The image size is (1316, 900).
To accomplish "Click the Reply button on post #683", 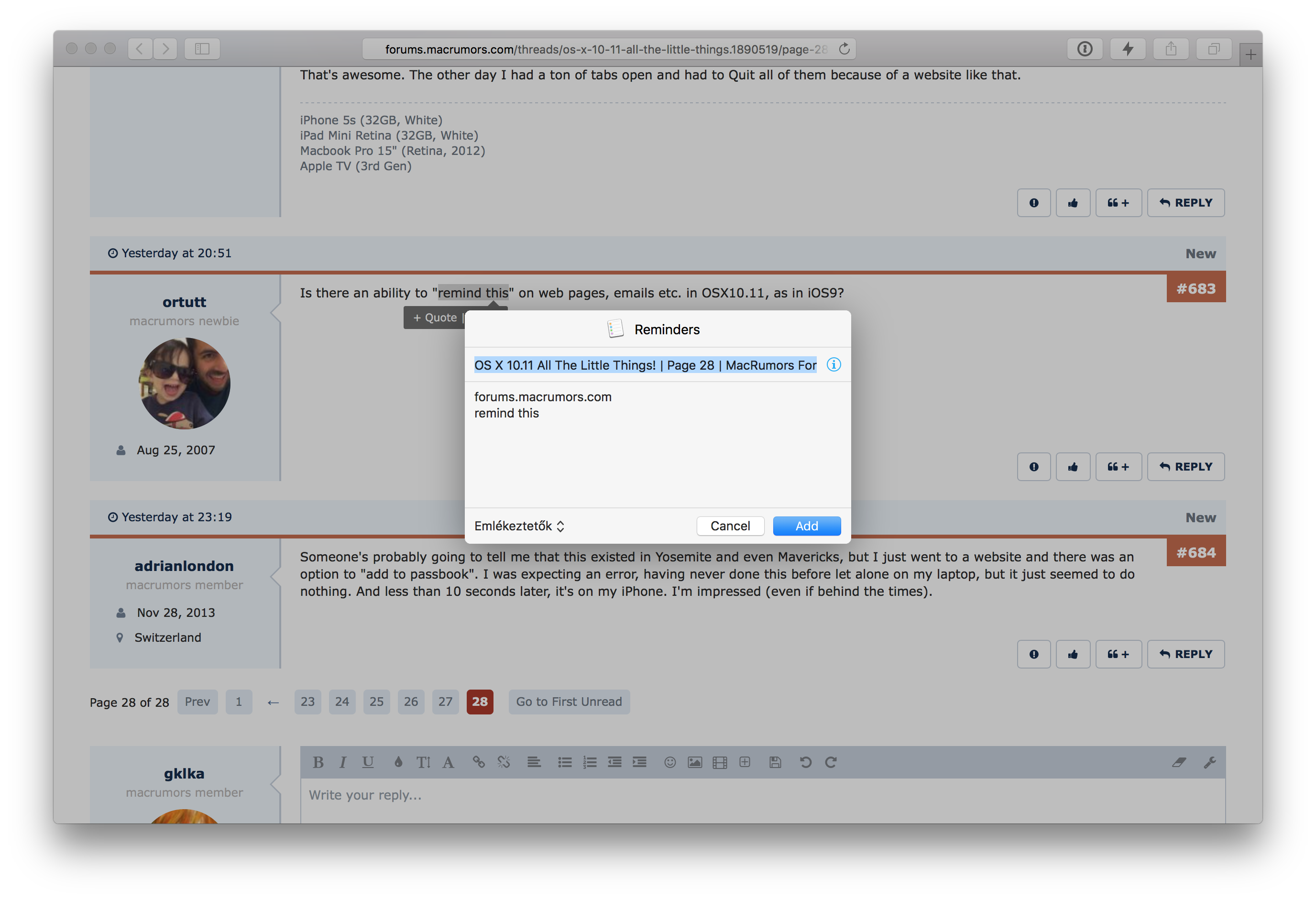I will (x=1186, y=465).
